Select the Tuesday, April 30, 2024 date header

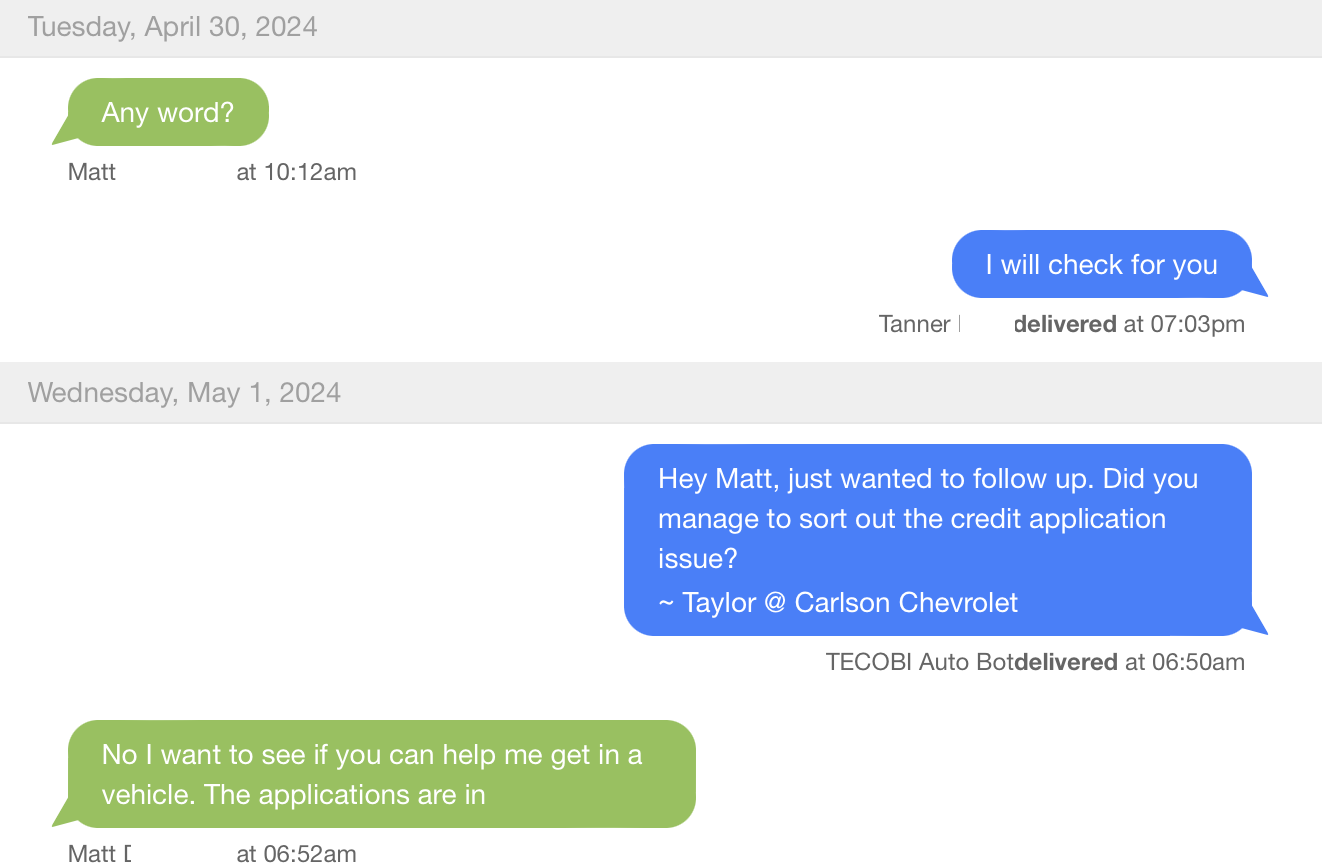[x=172, y=27]
